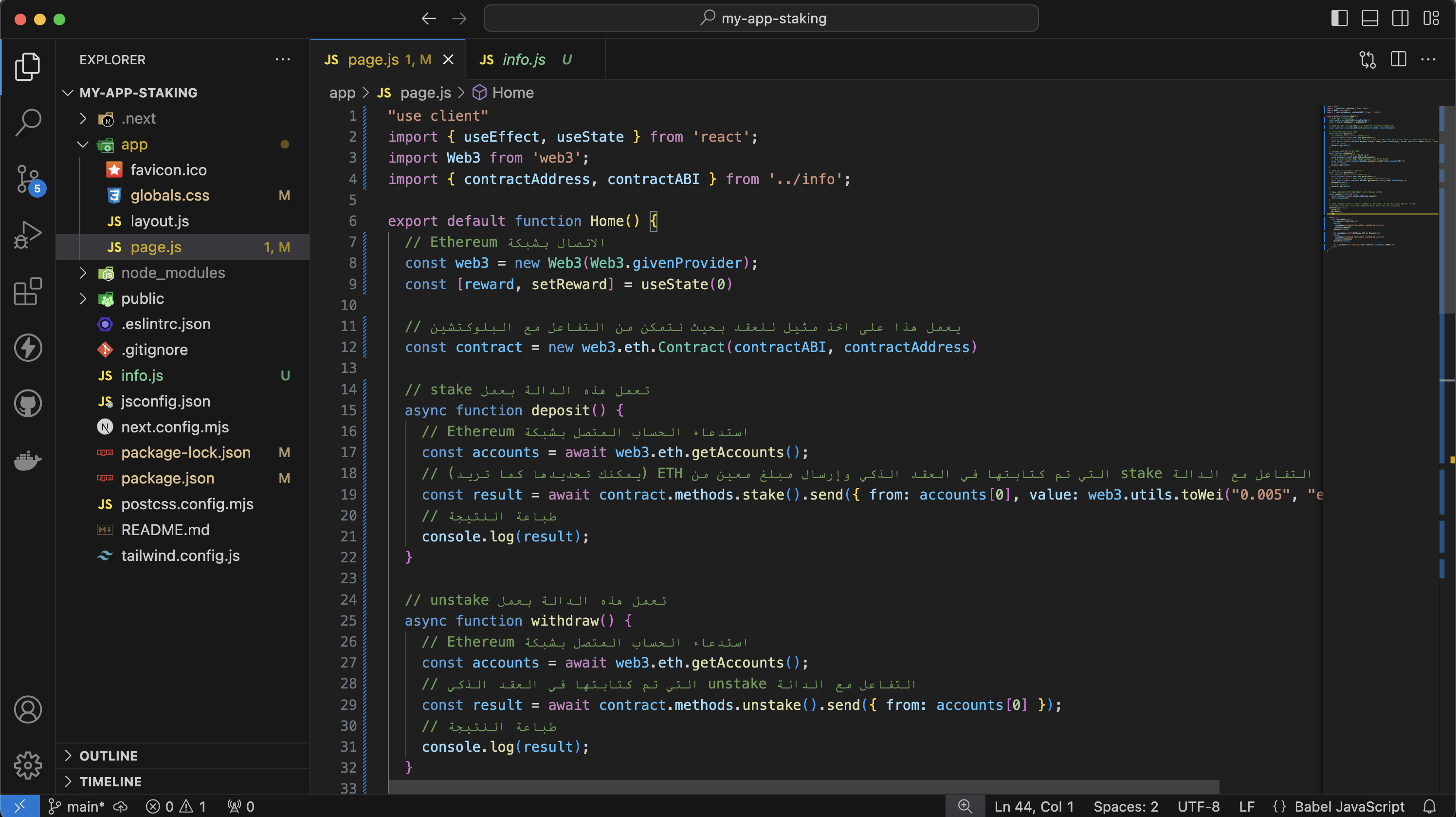1456x817 pixels.
Task: Switch to the info.js tab
Action: [524, 59]
